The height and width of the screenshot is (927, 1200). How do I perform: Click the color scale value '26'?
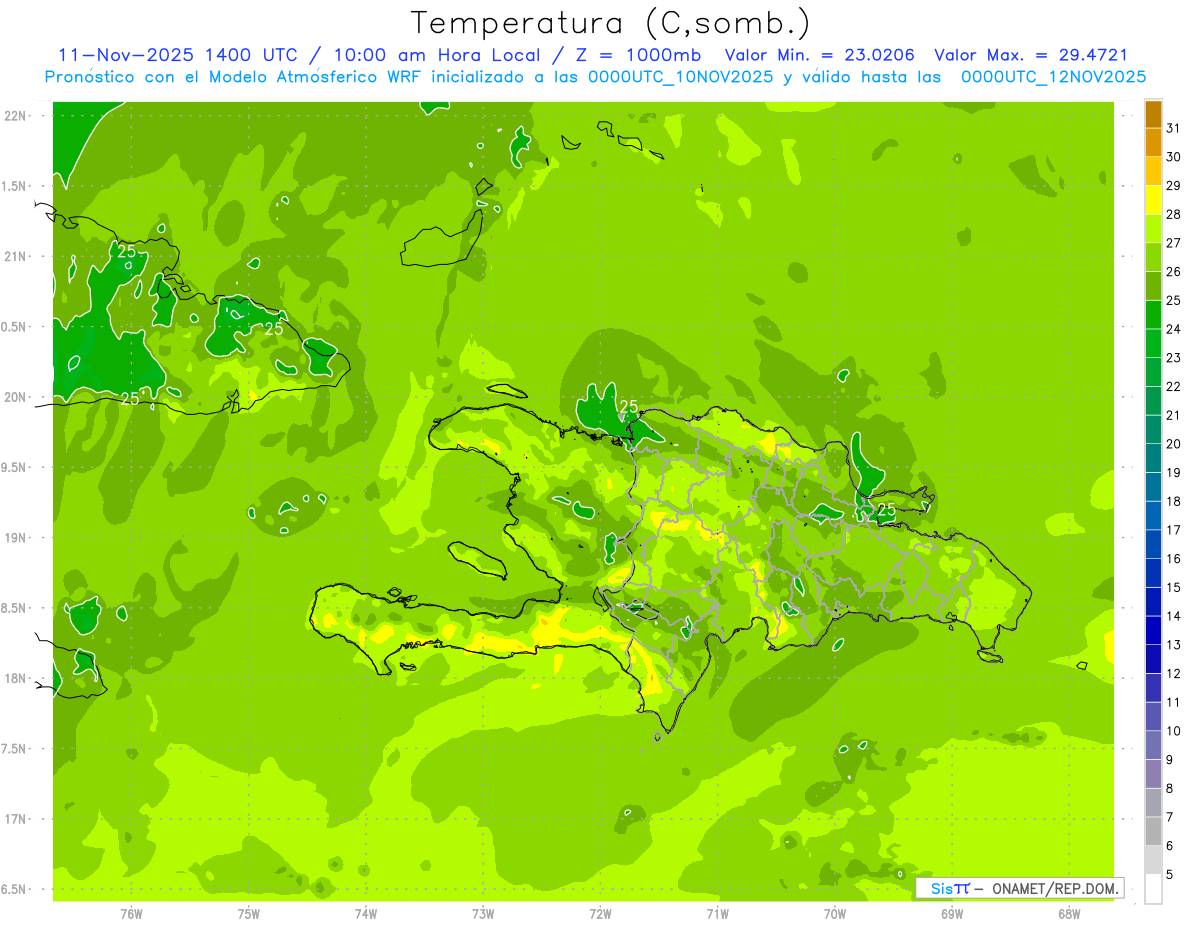pos(1174,272)
